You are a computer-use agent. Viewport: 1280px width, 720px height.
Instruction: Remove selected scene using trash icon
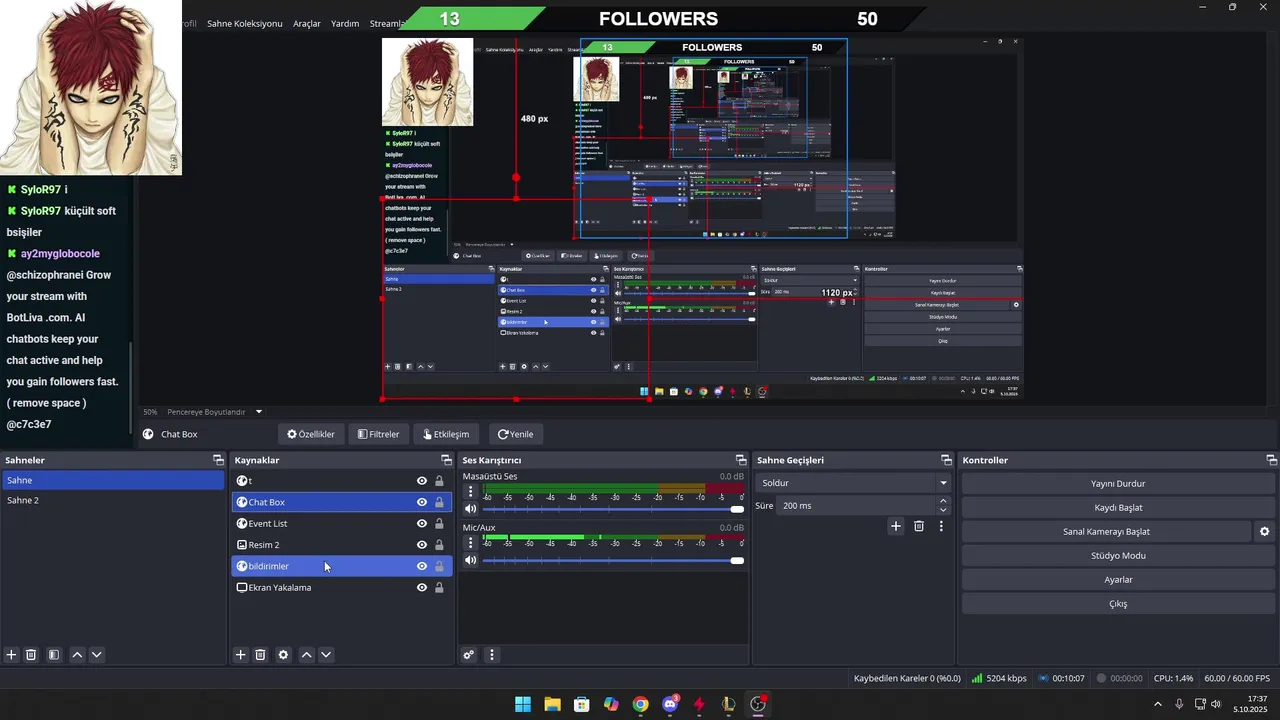click(31, 655)
